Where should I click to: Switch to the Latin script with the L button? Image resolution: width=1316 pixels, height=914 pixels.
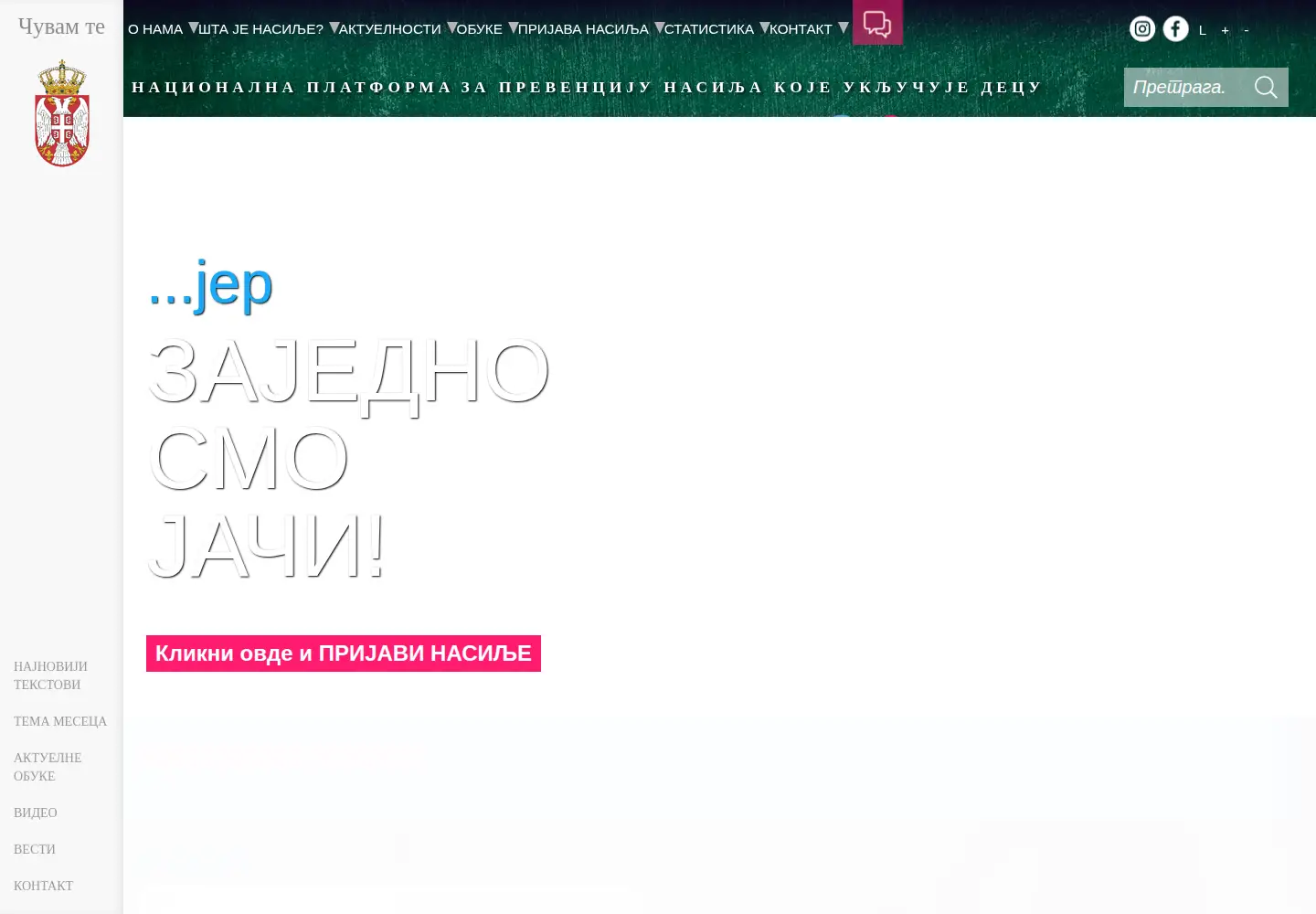(x=1203, y=30)
